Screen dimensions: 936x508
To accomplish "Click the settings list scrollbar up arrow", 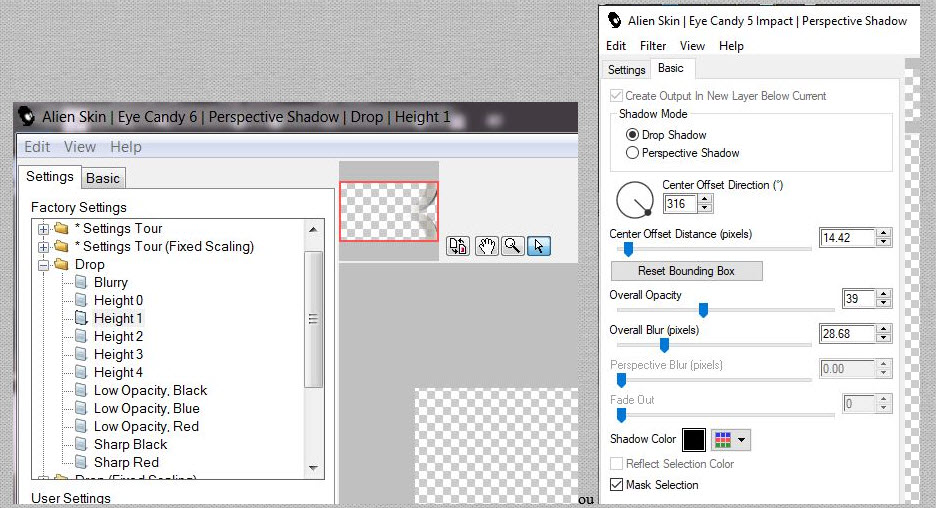I will pyautogui.click(x=313, y=229).
